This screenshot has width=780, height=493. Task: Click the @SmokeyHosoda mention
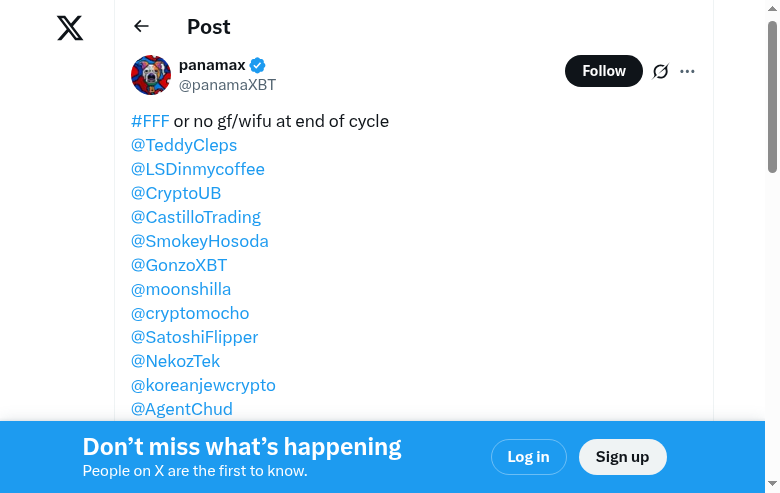pos(200,241)
